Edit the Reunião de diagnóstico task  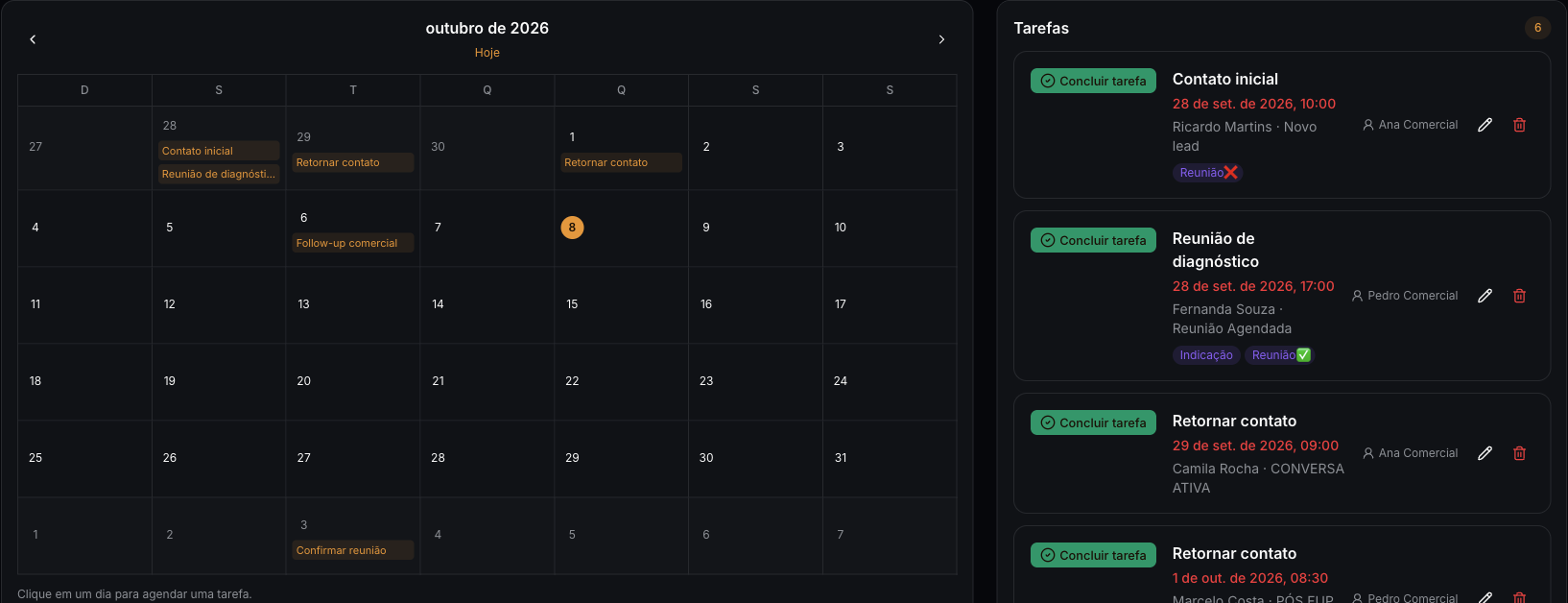click(1485, 296)
